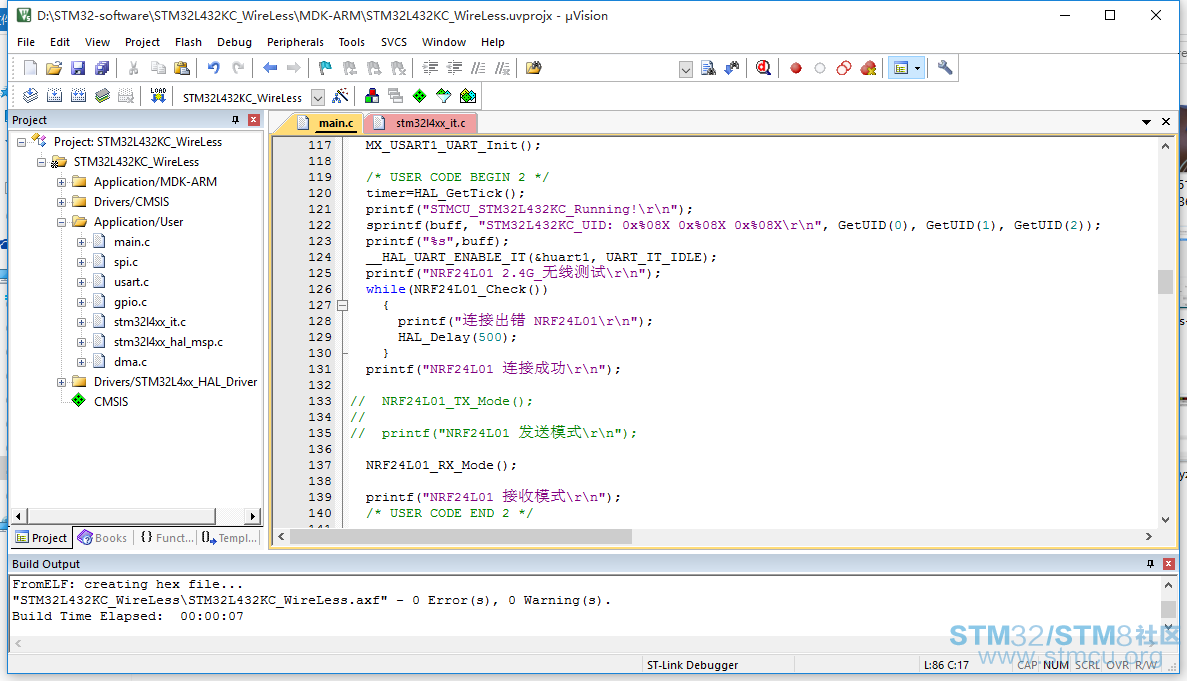
Task: Select the CMSIS component item
Action: click(111, 402)
